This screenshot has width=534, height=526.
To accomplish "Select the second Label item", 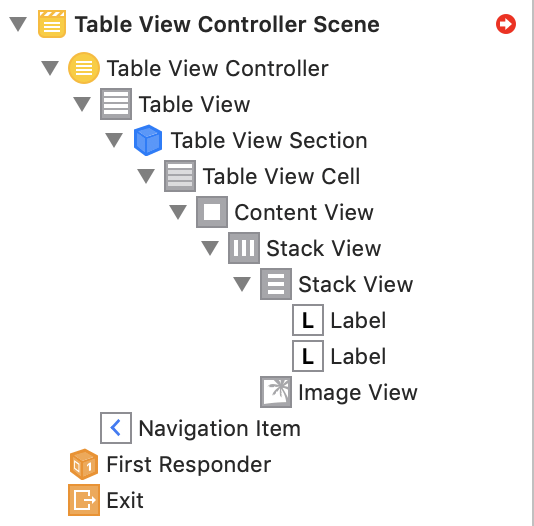I will (339, 356).
